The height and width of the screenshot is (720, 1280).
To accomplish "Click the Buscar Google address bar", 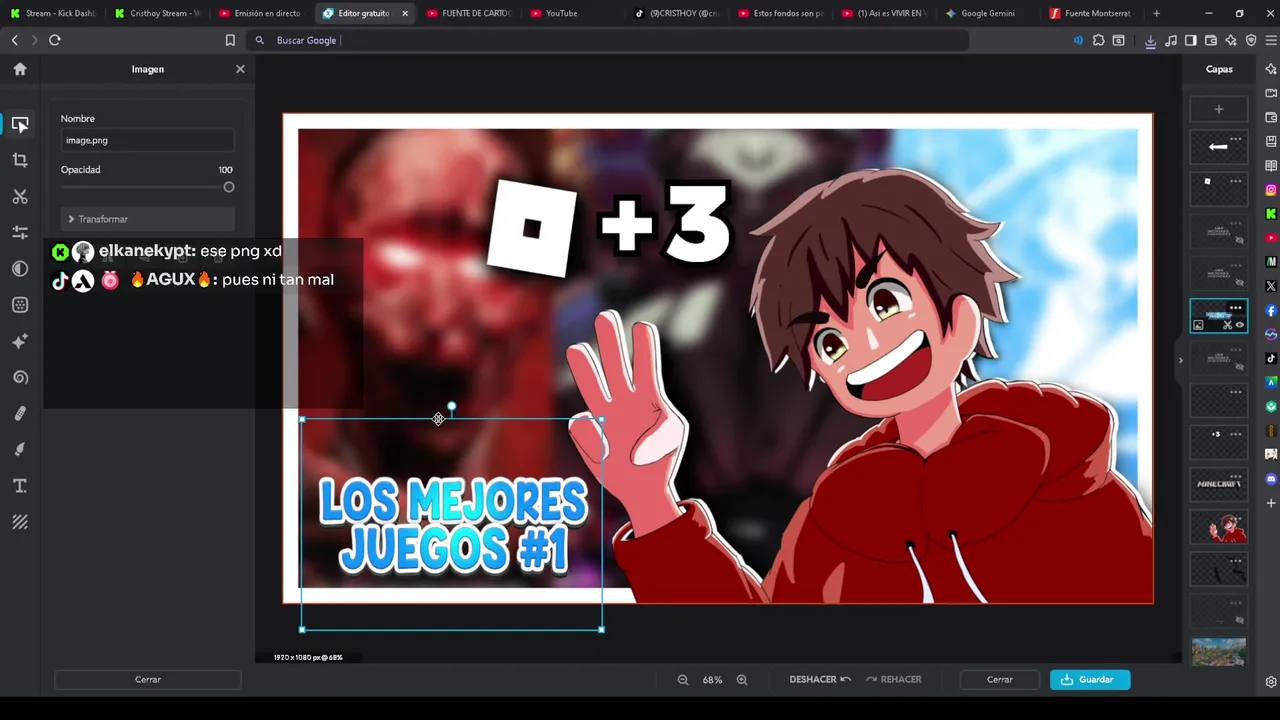I will coord(608,40).
